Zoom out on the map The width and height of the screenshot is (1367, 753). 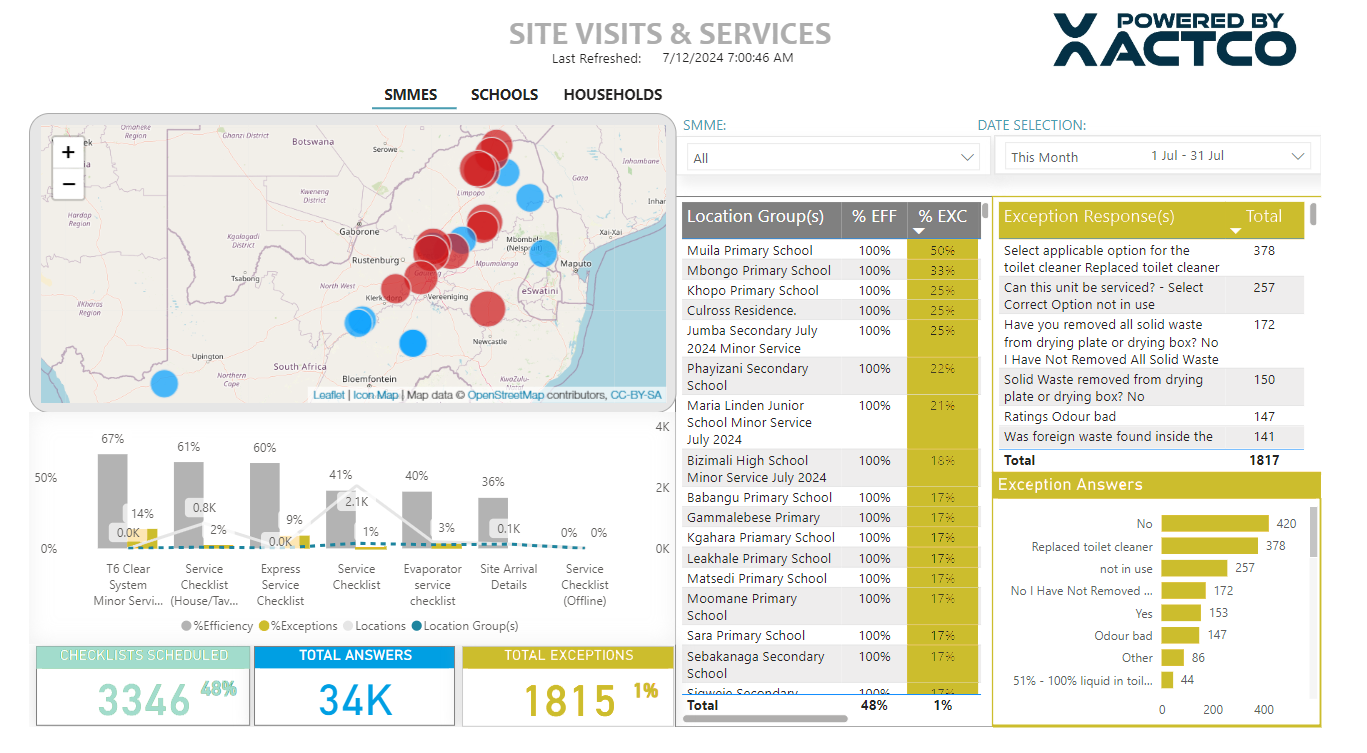68,184
